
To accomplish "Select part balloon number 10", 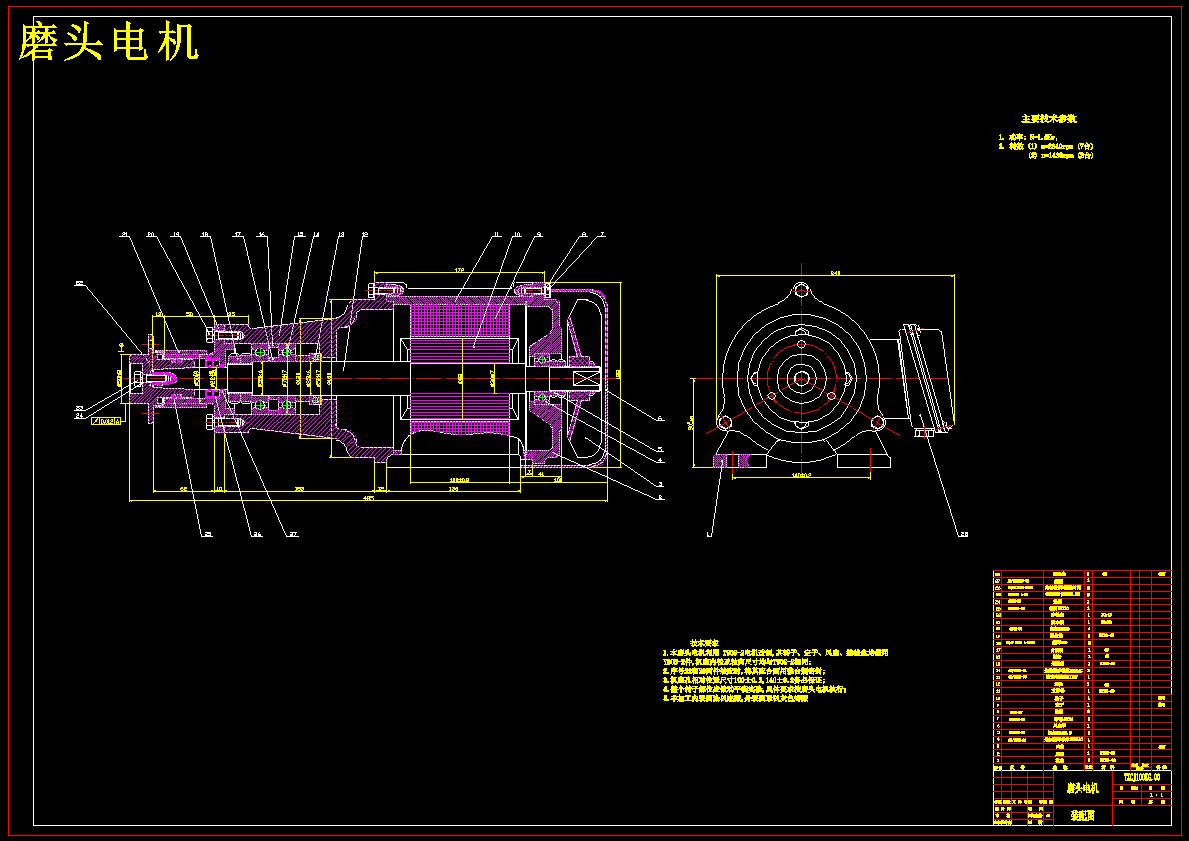I will click(517, 235).
